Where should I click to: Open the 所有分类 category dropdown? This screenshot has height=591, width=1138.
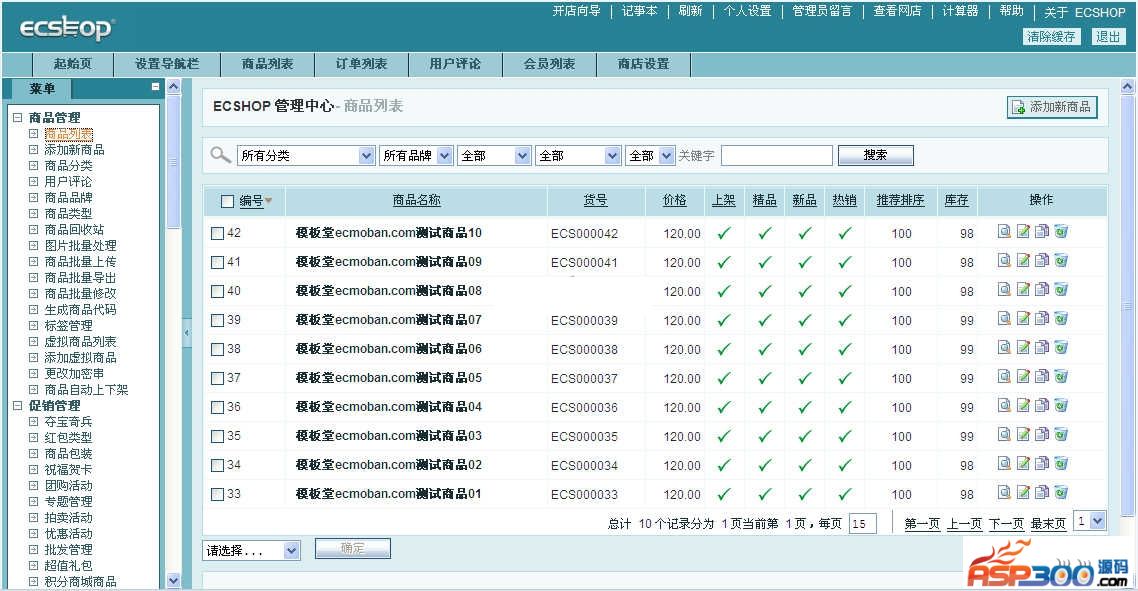(x=306, y=156)
